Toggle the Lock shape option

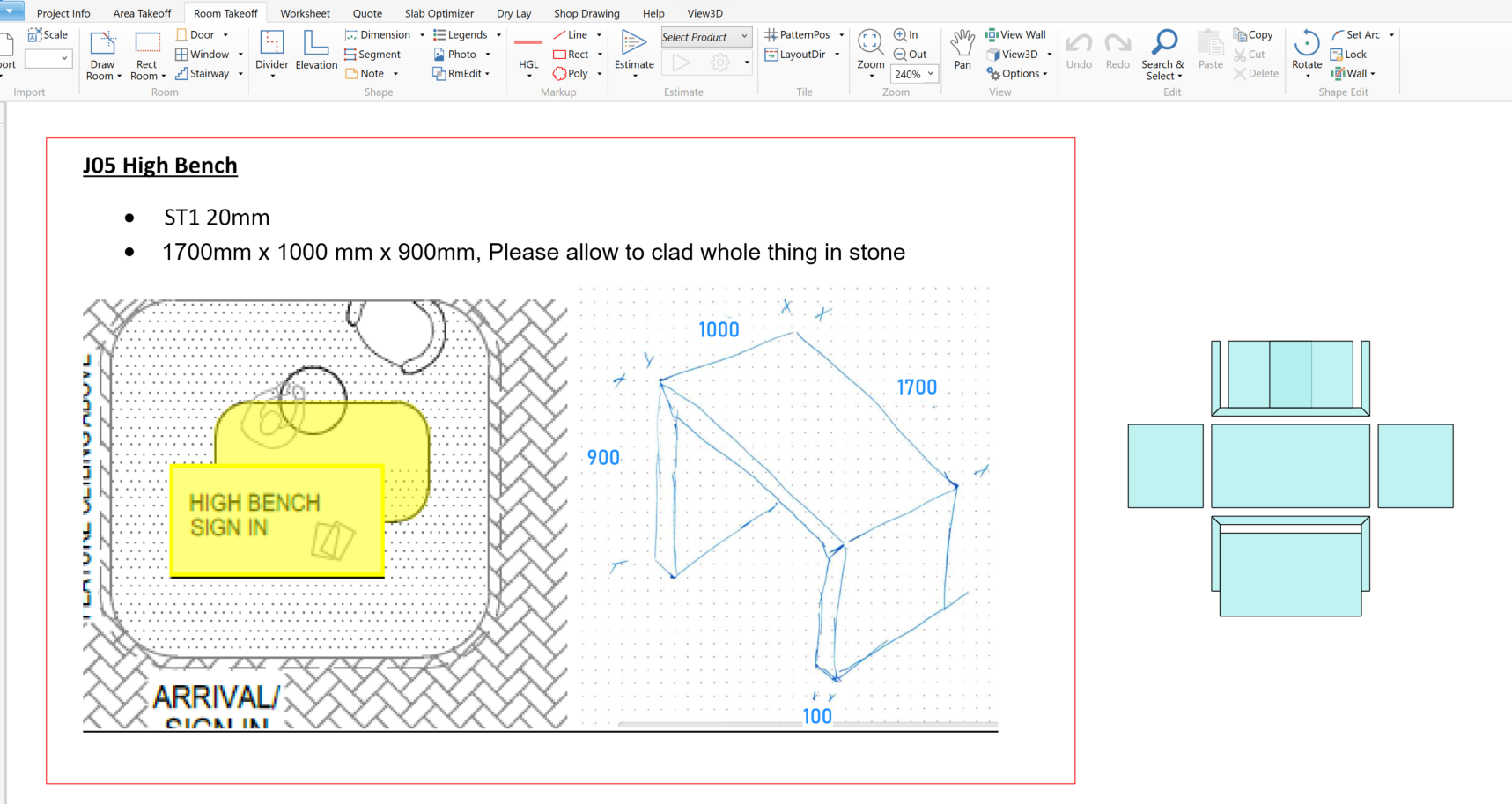[x=1349, y=55]
